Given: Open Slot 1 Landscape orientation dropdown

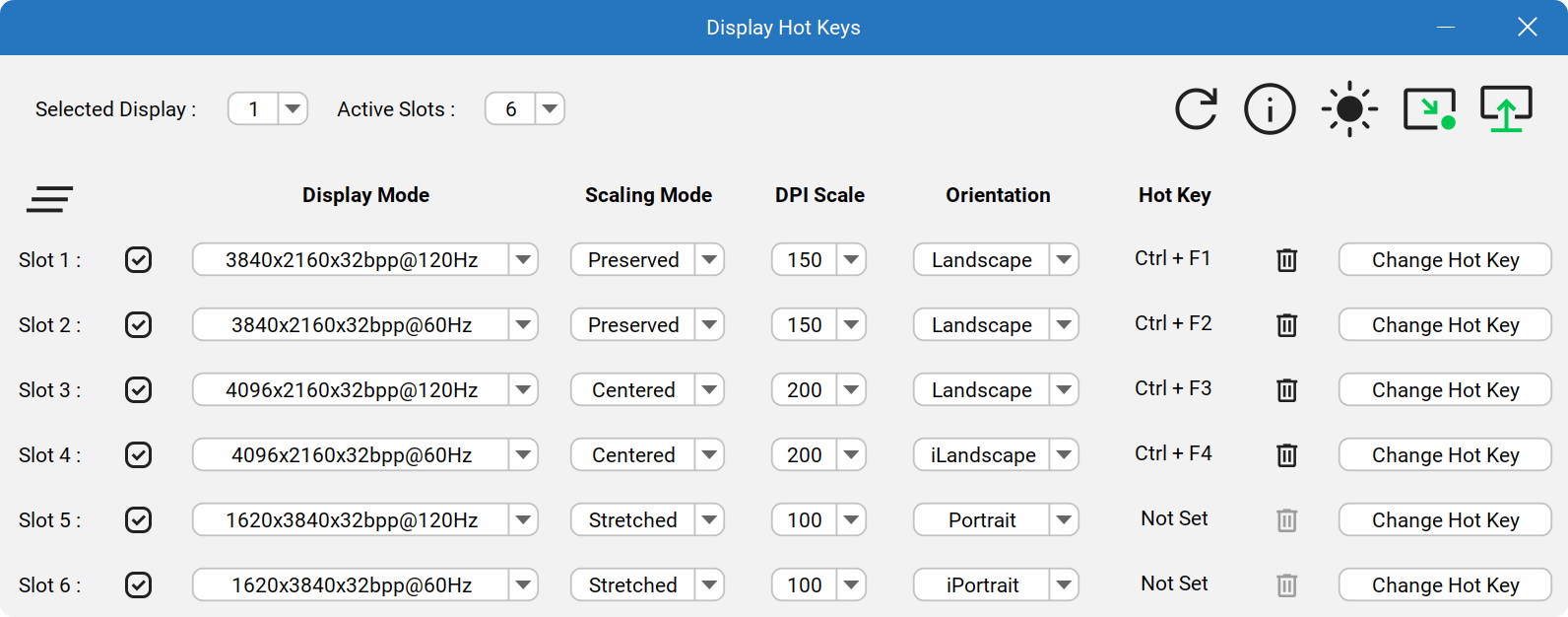Looking at the screenshot, I should pyautogui.click(x=996, y=260).
